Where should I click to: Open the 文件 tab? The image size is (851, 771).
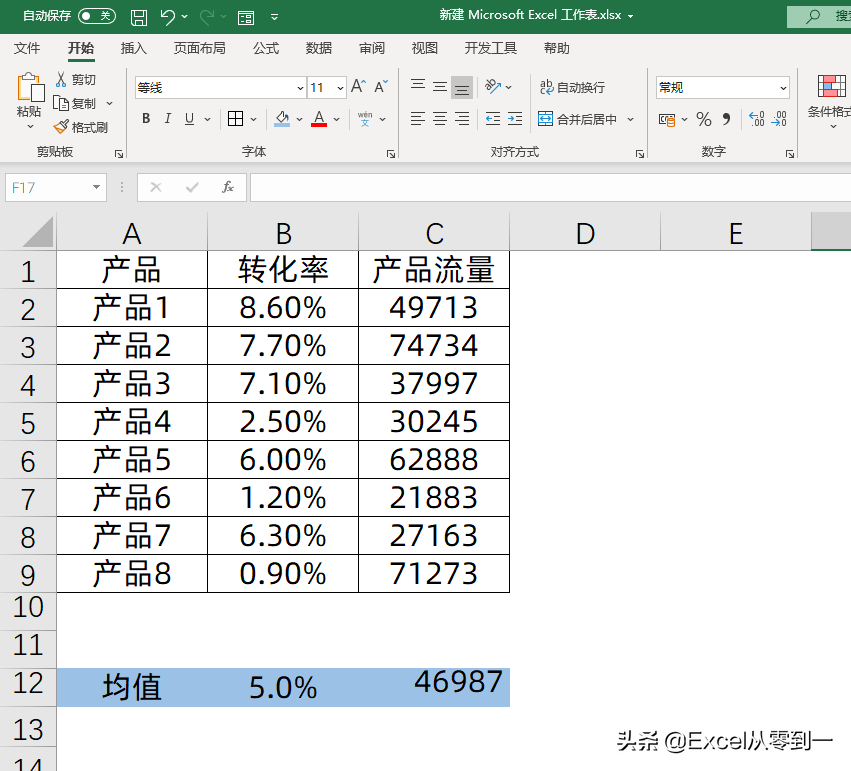[27, 48]
